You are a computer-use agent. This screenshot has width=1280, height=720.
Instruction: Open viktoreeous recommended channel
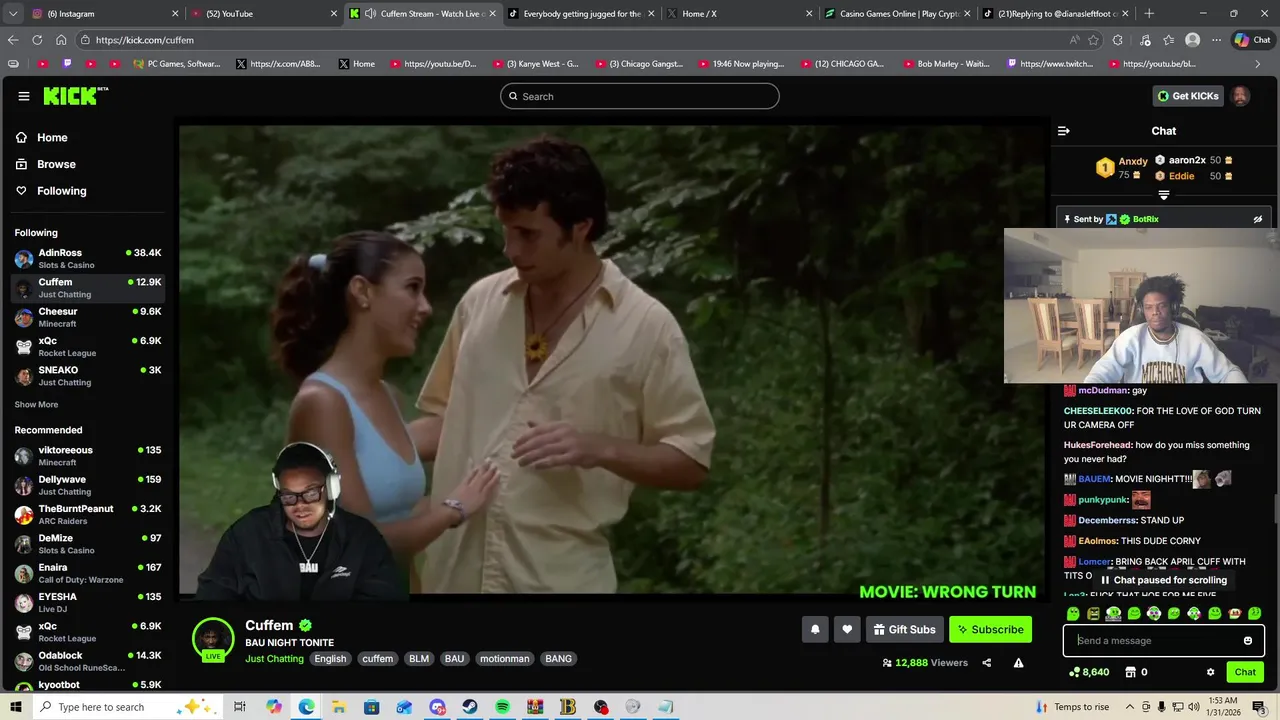pyautogui.click(x=88, y=456)
